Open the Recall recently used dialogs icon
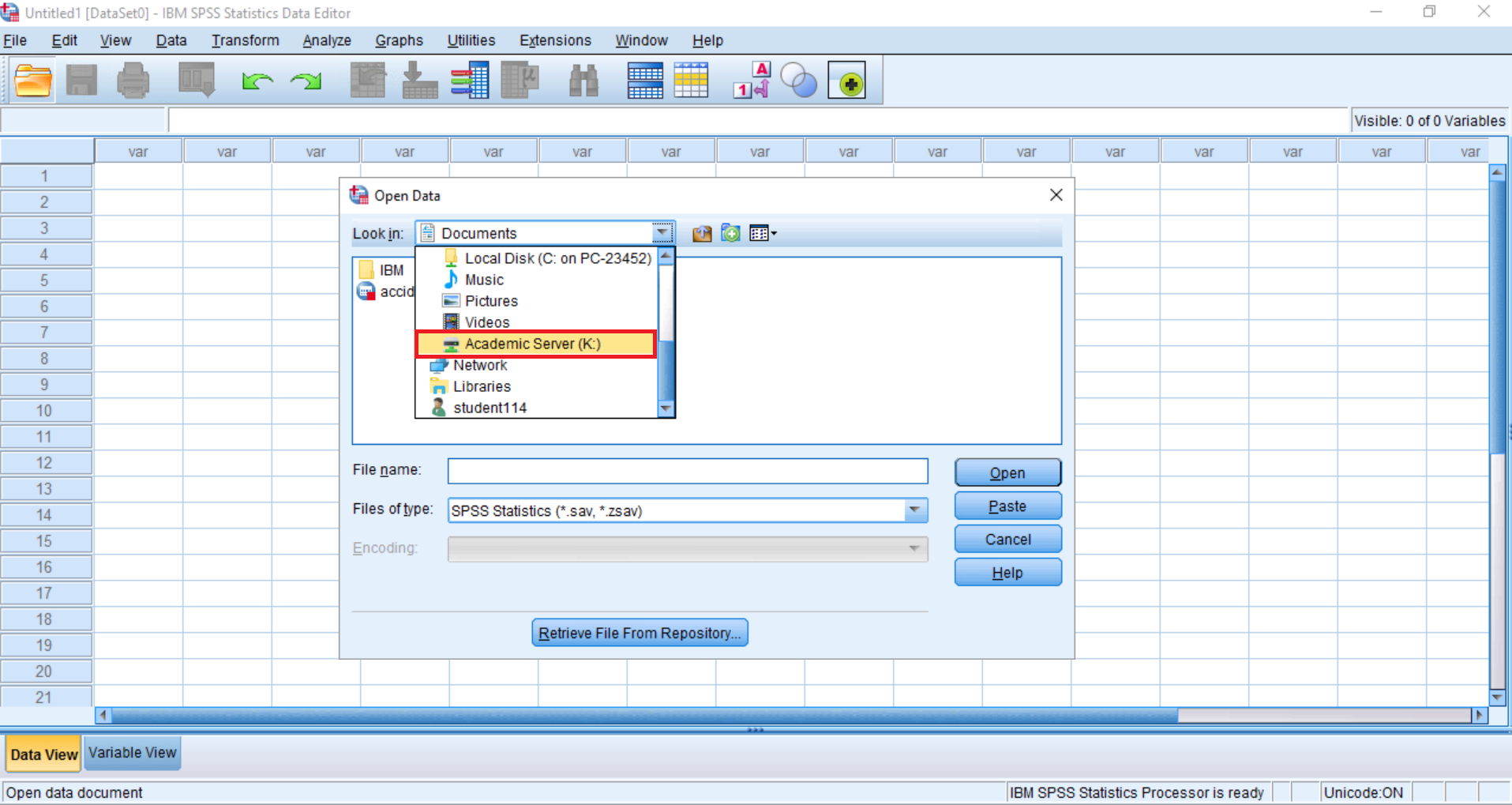 pos(197,81)
